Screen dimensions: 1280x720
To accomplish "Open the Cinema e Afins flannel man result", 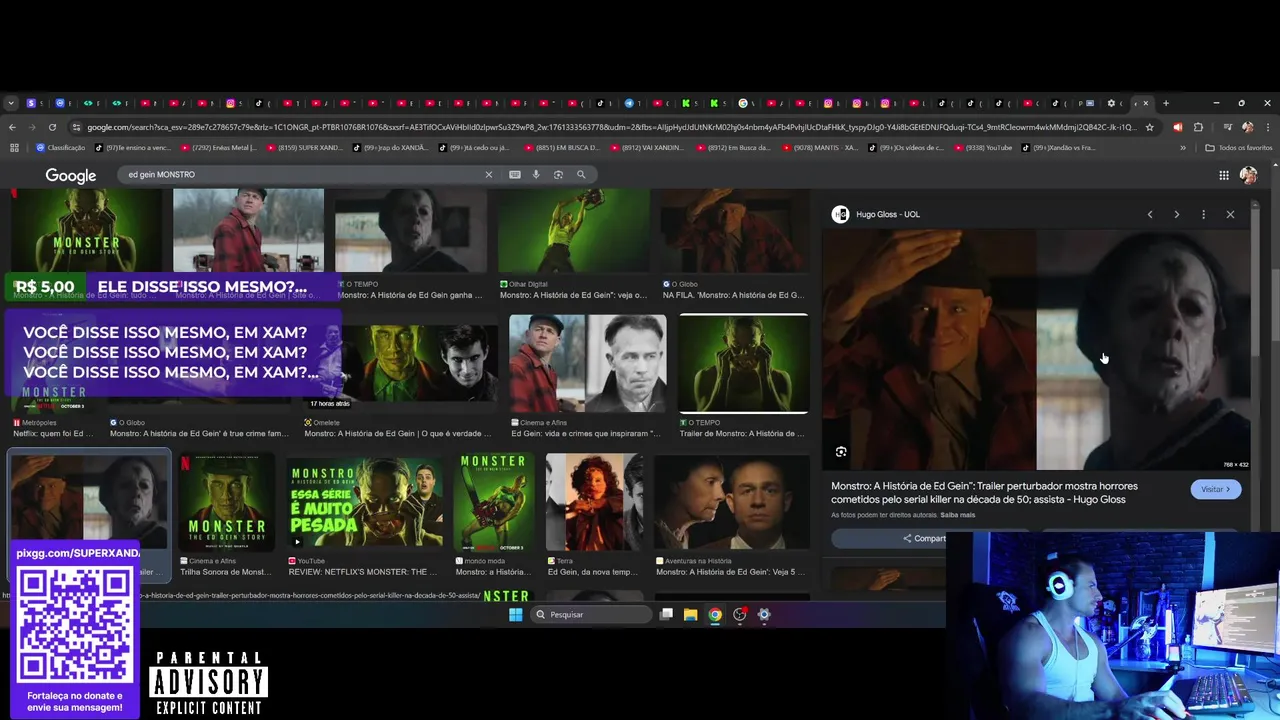I will coord(587,364).
